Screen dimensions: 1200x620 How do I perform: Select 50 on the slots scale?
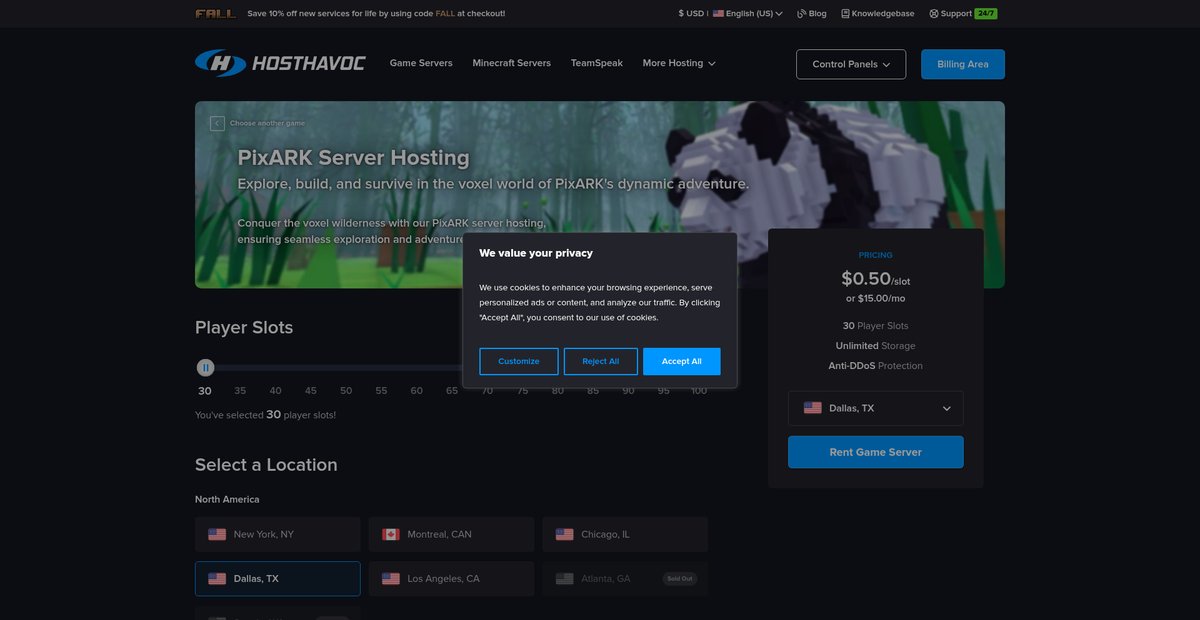(346, 391)
